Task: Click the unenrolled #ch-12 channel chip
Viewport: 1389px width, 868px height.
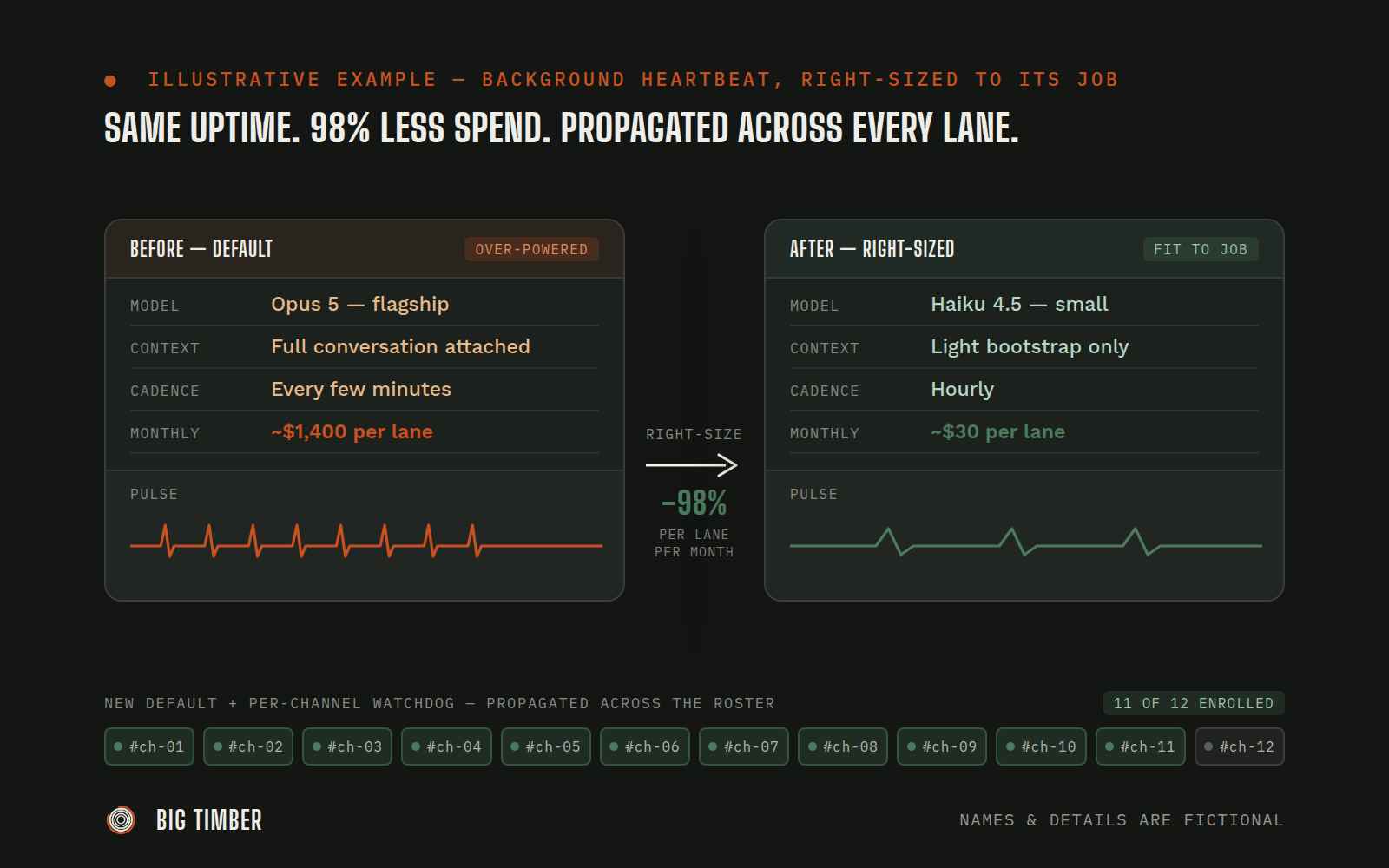Action: point(1240,746)
